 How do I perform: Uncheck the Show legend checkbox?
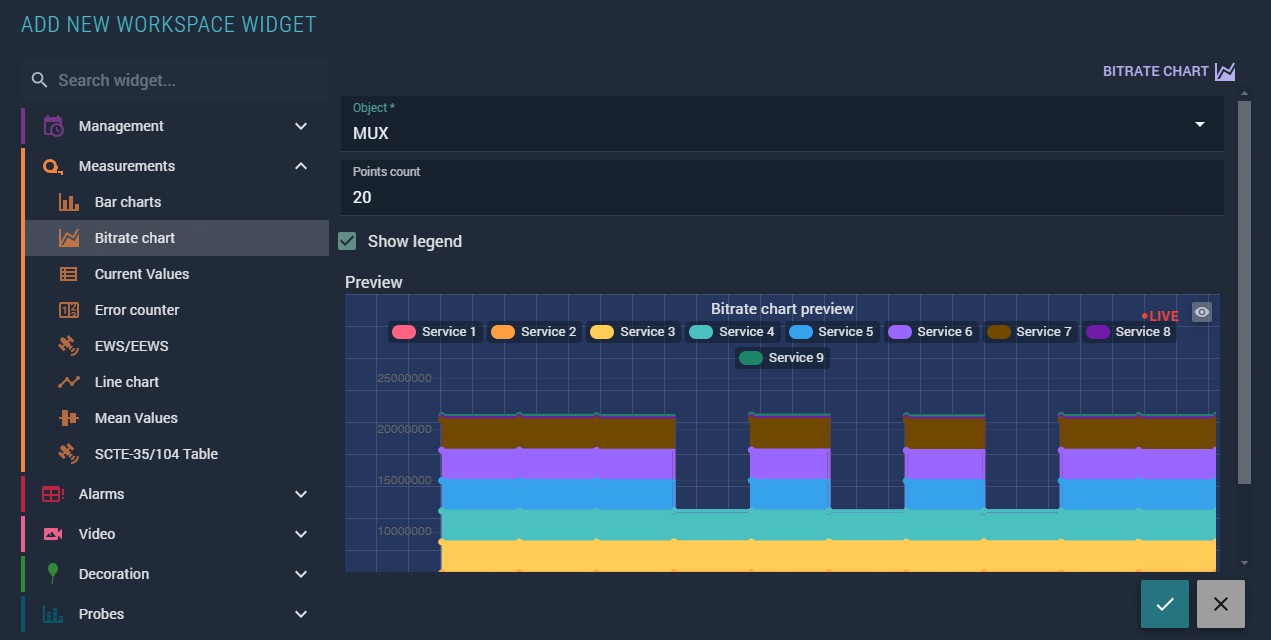[347, 241]
